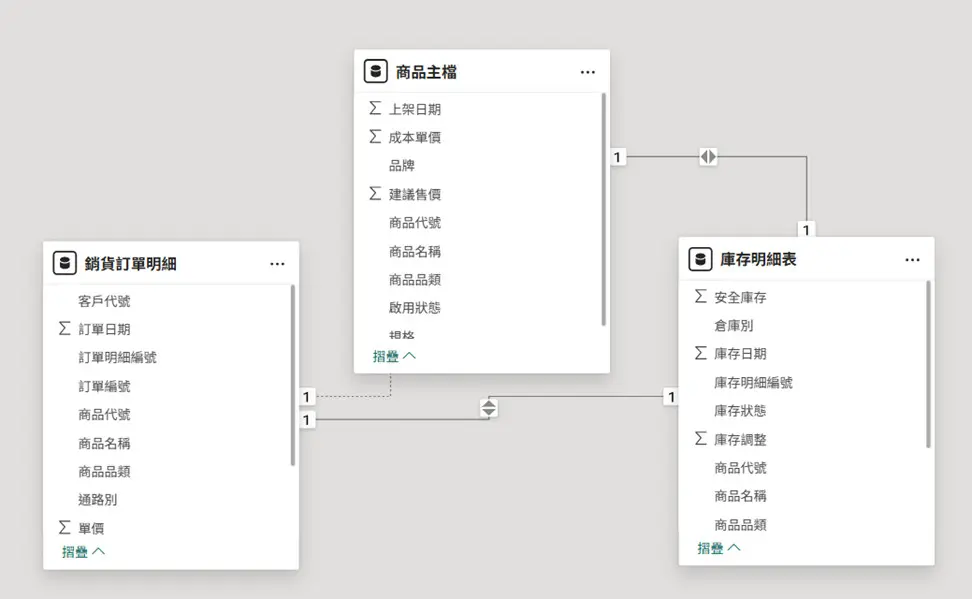Select 商品名稱 field in 商品主檔 table

click(x=415, y=251)
